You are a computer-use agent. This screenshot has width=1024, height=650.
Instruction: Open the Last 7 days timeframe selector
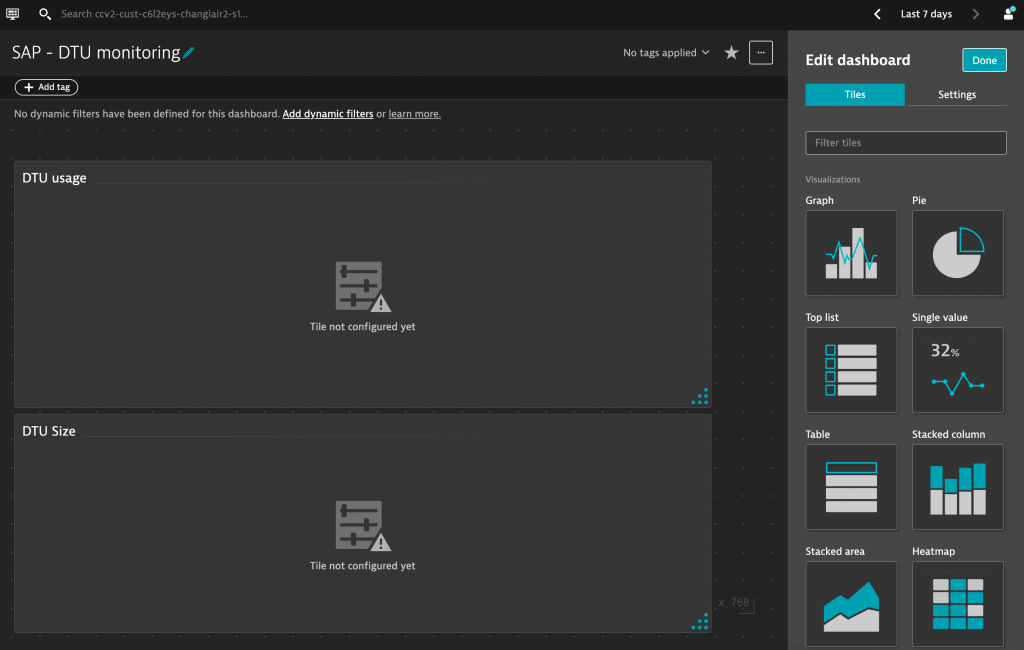(x=926, y=14)
